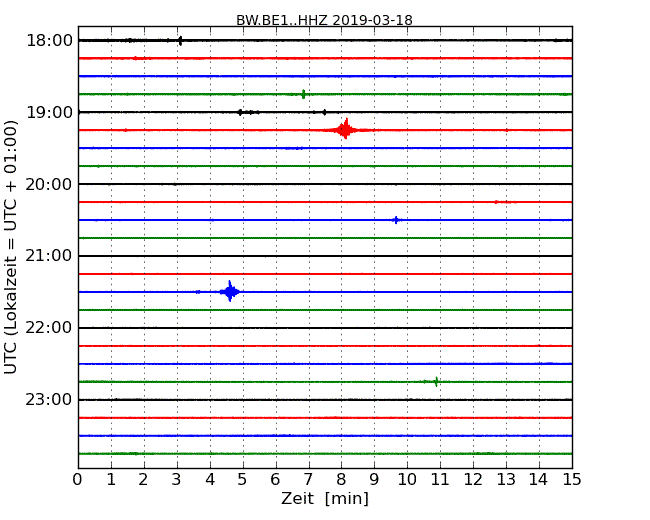Click the x-axis label Zeit [min]

325,498
